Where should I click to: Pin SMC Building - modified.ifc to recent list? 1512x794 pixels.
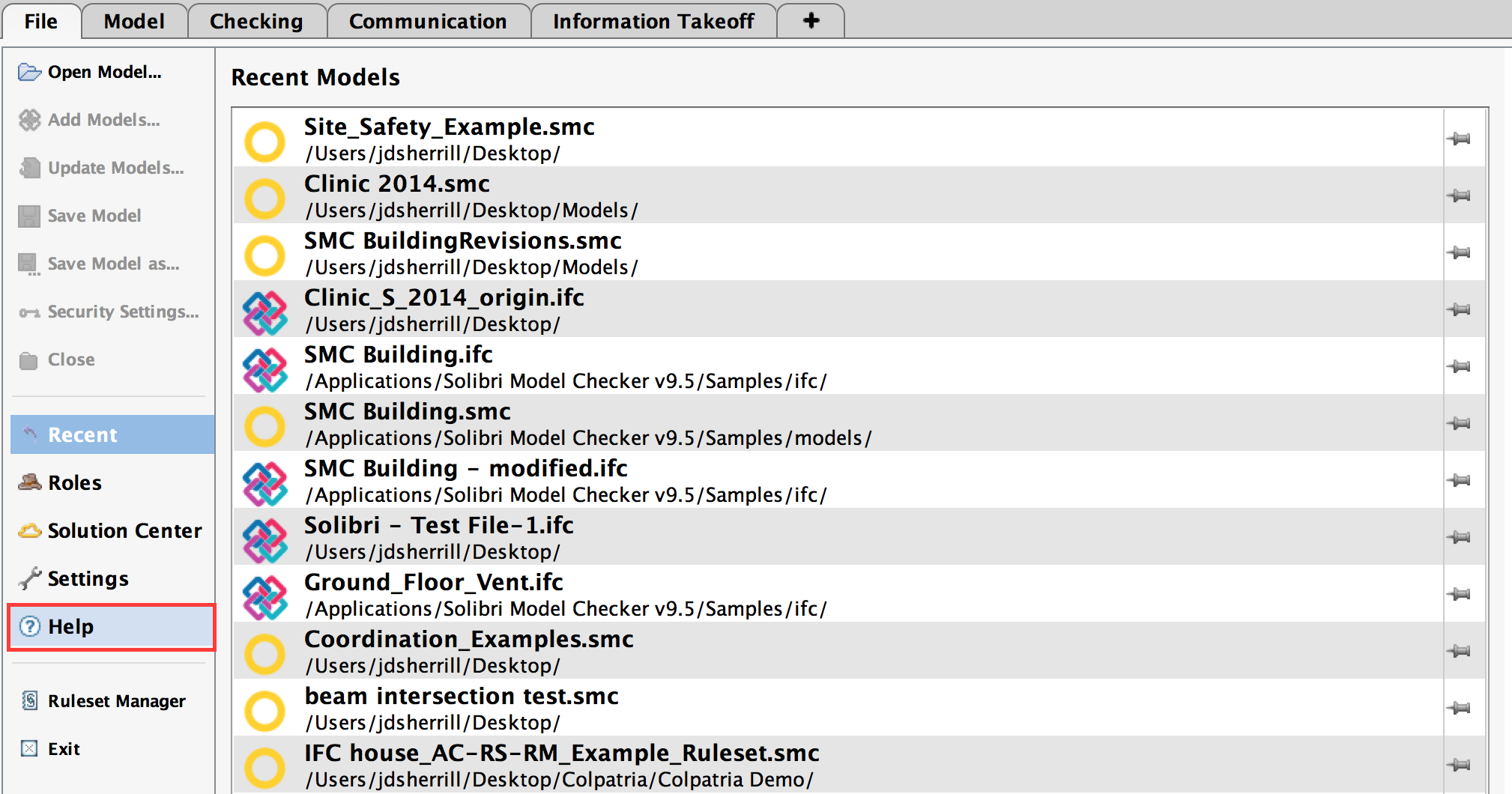(1459, 480)
